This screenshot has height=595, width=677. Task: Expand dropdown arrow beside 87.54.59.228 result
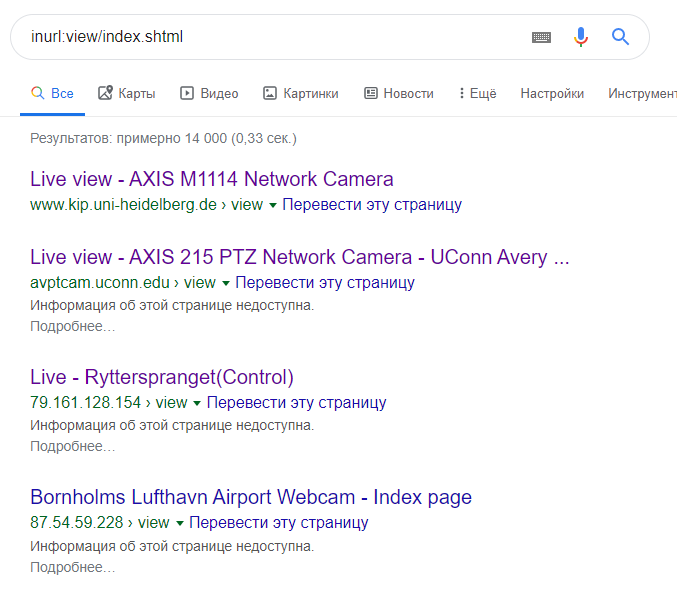pos(180,524)
